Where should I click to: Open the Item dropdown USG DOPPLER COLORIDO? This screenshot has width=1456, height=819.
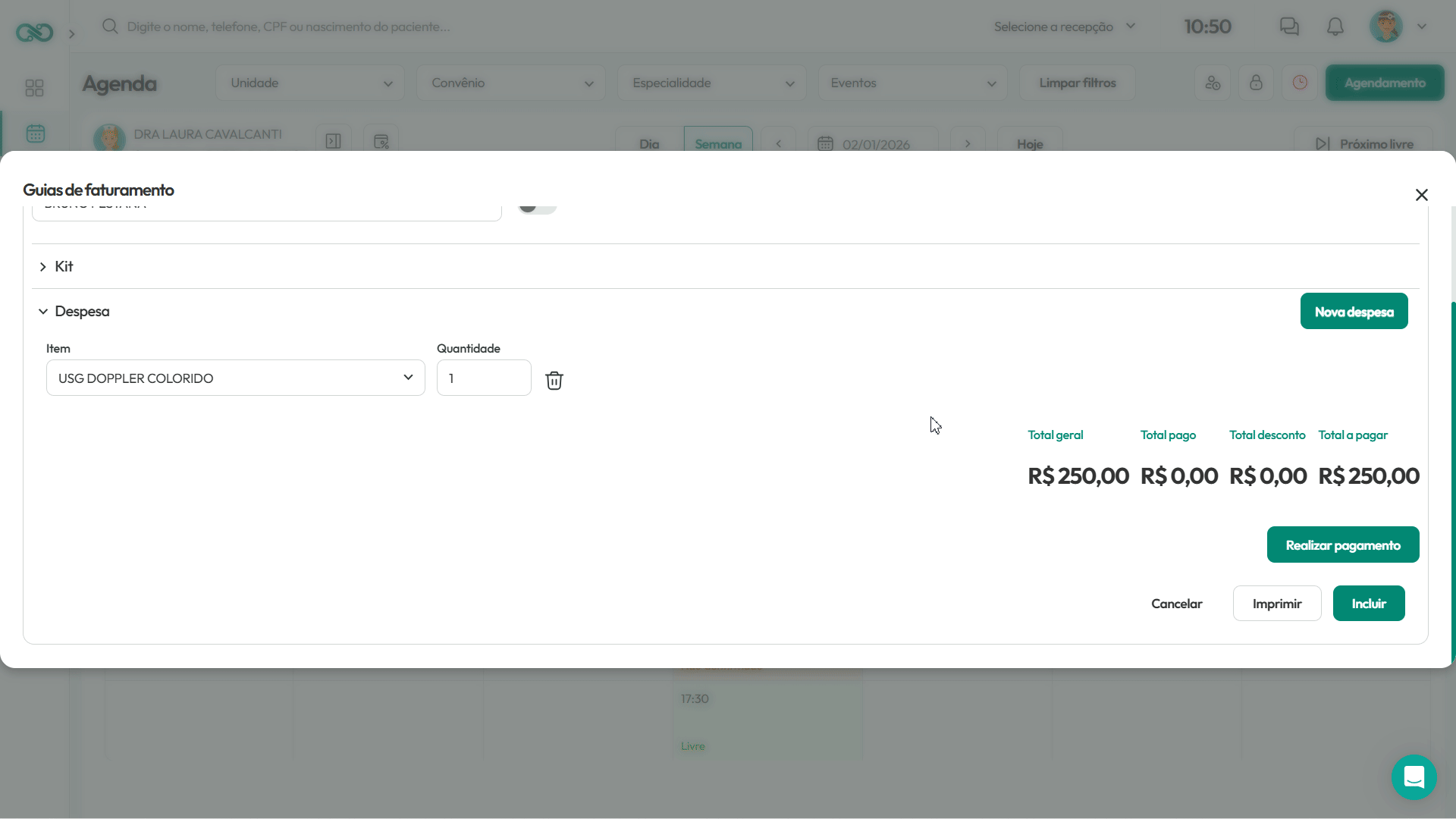pyautogui.click(x=236, y=378)
